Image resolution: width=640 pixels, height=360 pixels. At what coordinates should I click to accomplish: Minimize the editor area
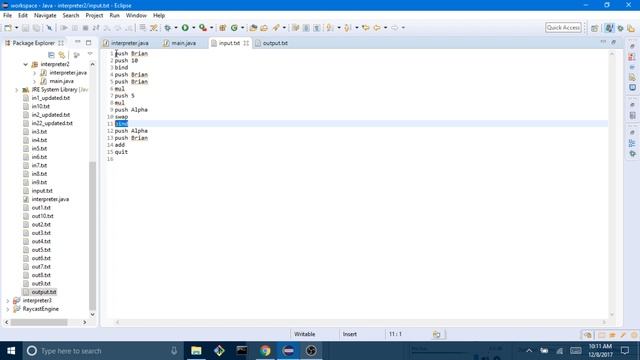point(603,42)
